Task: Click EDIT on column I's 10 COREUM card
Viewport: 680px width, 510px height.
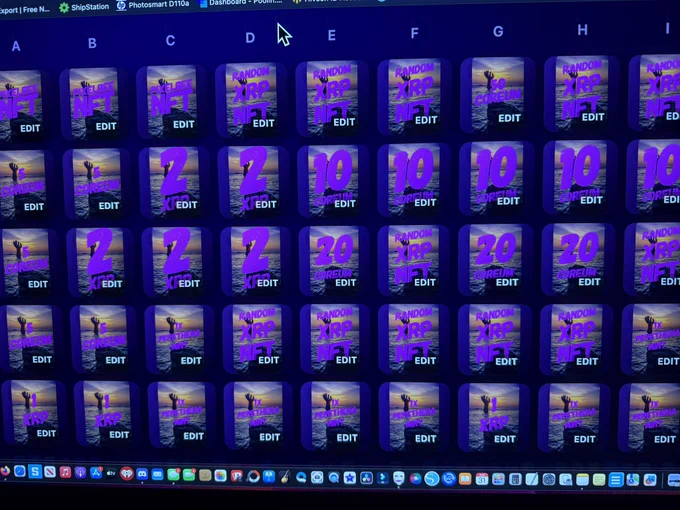Action: [x=671, y=199]
